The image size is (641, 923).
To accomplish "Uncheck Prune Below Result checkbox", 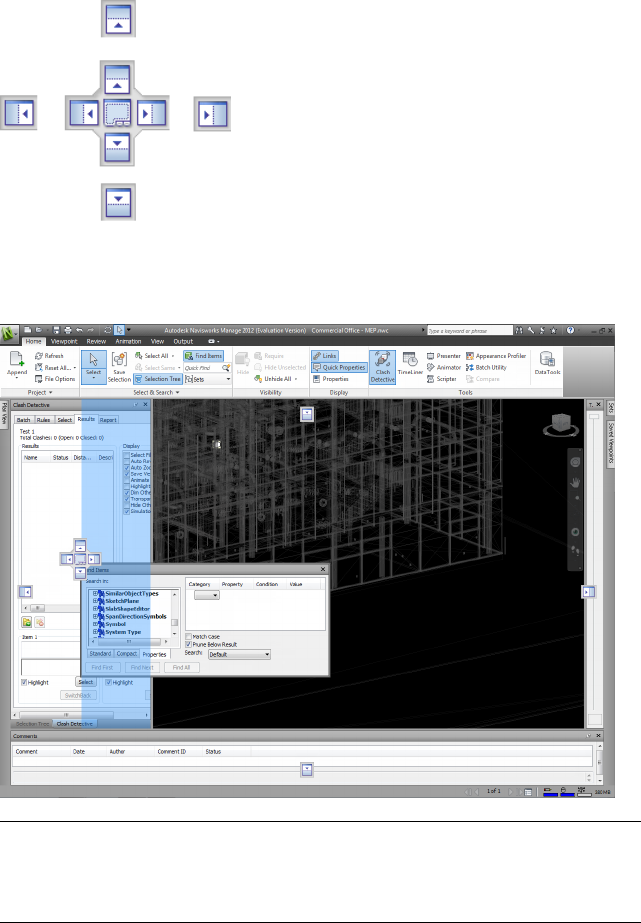I will [x=188, y=644].
